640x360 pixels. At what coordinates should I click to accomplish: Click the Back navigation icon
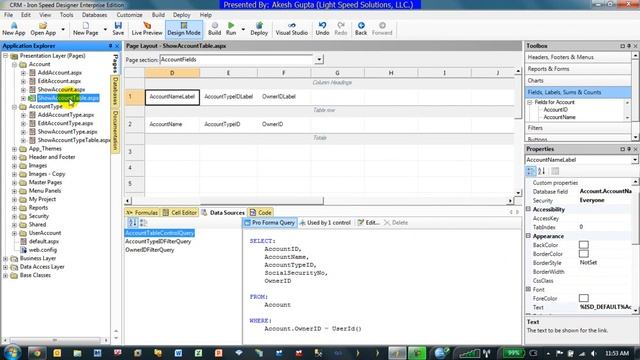click(x=361, y=29)
